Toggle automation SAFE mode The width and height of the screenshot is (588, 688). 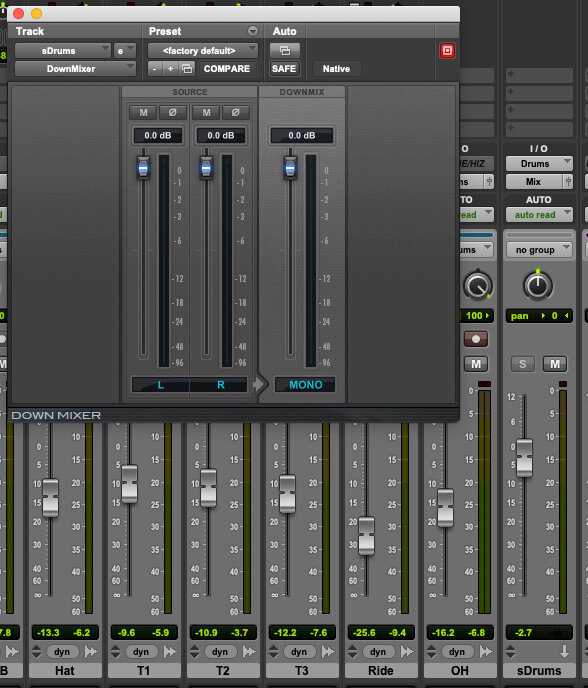pos(284,69)
